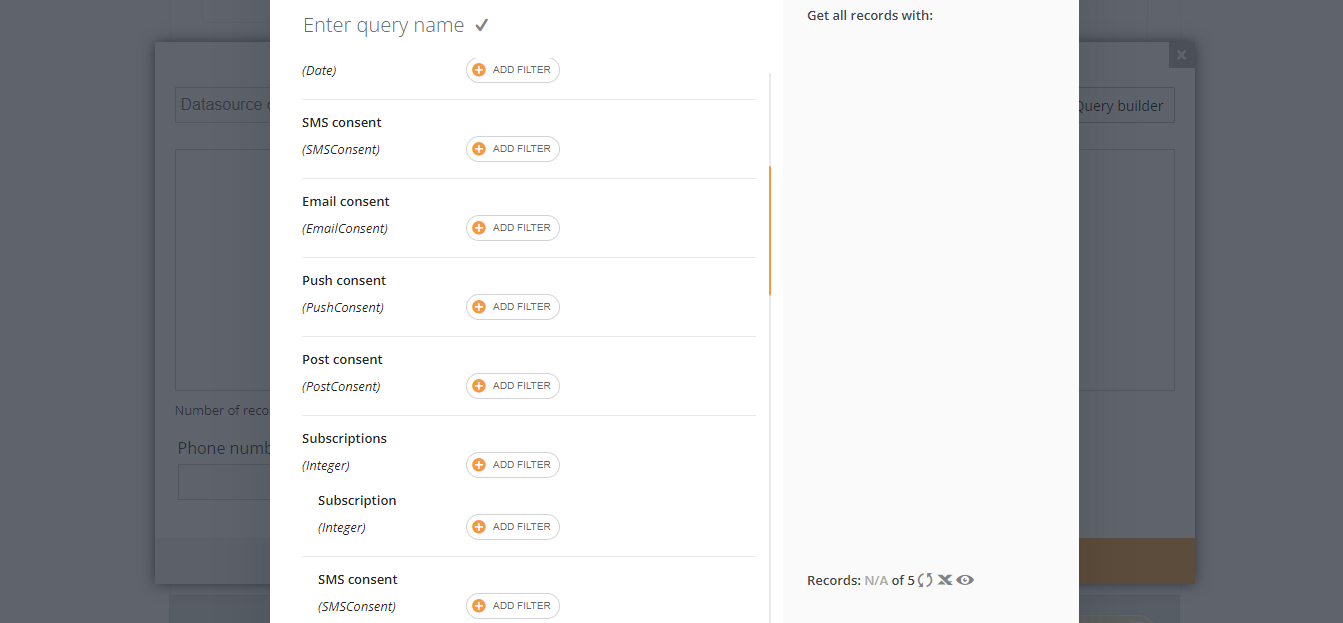Click the Query builder button

(1120, 106)
